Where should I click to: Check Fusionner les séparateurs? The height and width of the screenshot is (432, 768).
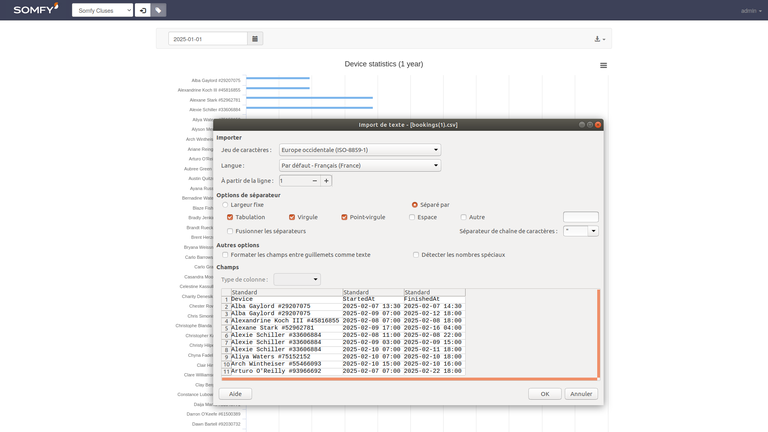[x=230, y=231]
